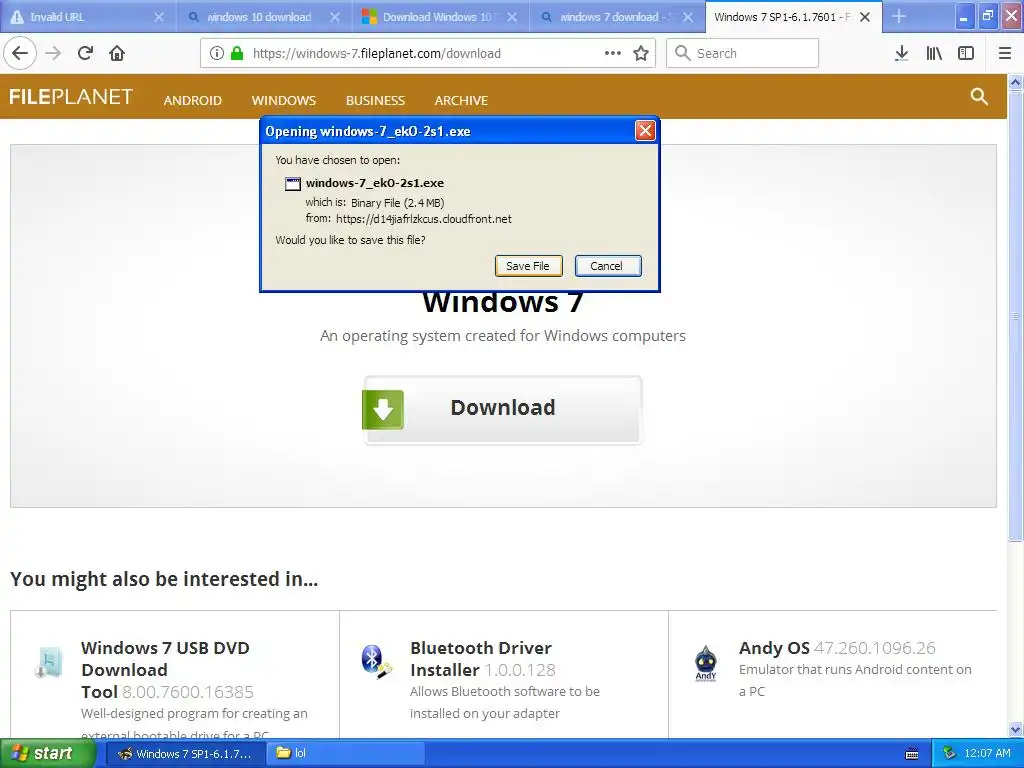
Task: Close the windows 10 download tab
Action: [x=334, y=17]
